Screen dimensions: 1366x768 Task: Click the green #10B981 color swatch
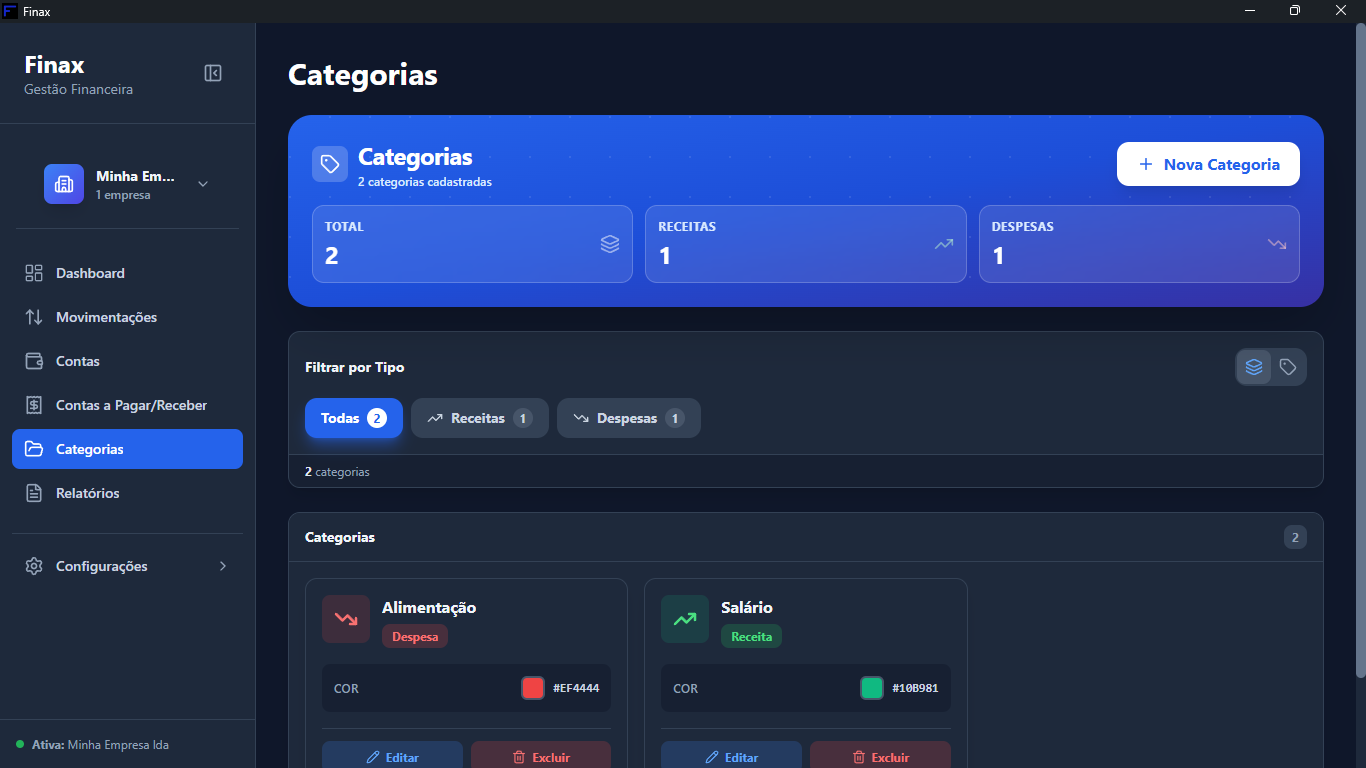pos(872,688)
